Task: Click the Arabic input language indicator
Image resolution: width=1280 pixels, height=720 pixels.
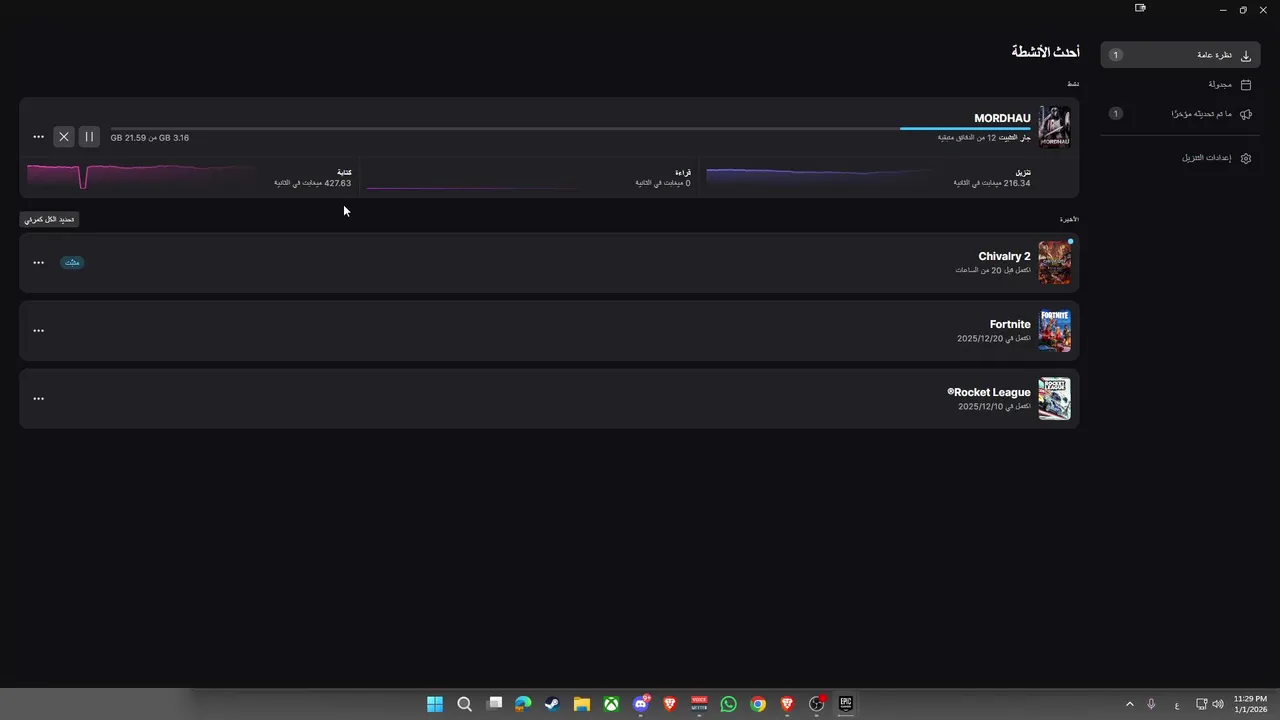Action: pyautogui.click(x=1176, y=704)
